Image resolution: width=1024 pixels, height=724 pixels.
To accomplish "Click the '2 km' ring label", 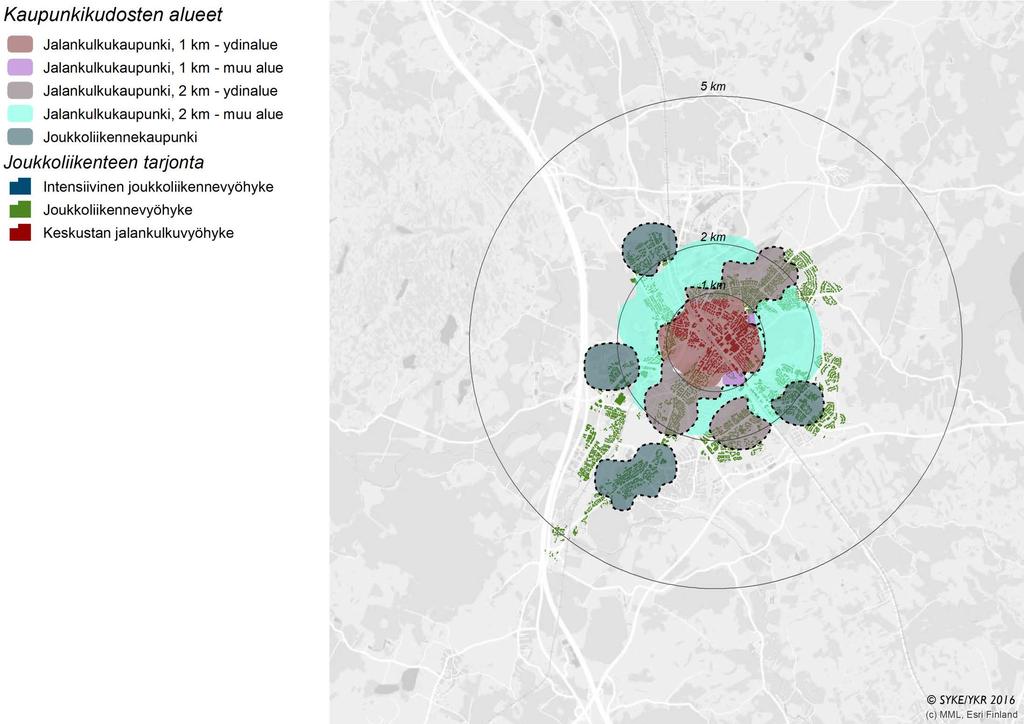I will pos(712,237).
